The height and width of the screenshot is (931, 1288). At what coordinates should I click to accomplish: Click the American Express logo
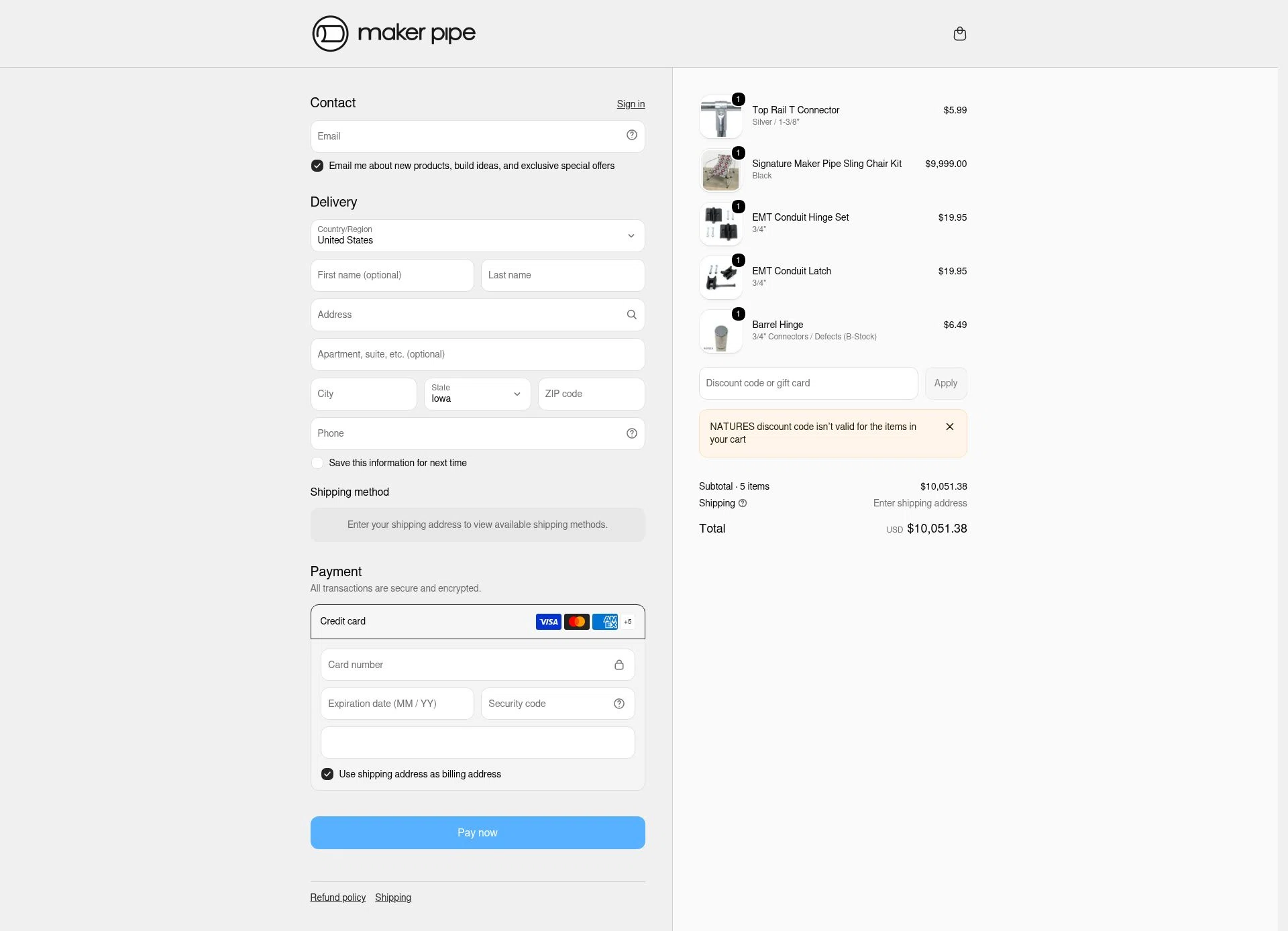point(605,622)
